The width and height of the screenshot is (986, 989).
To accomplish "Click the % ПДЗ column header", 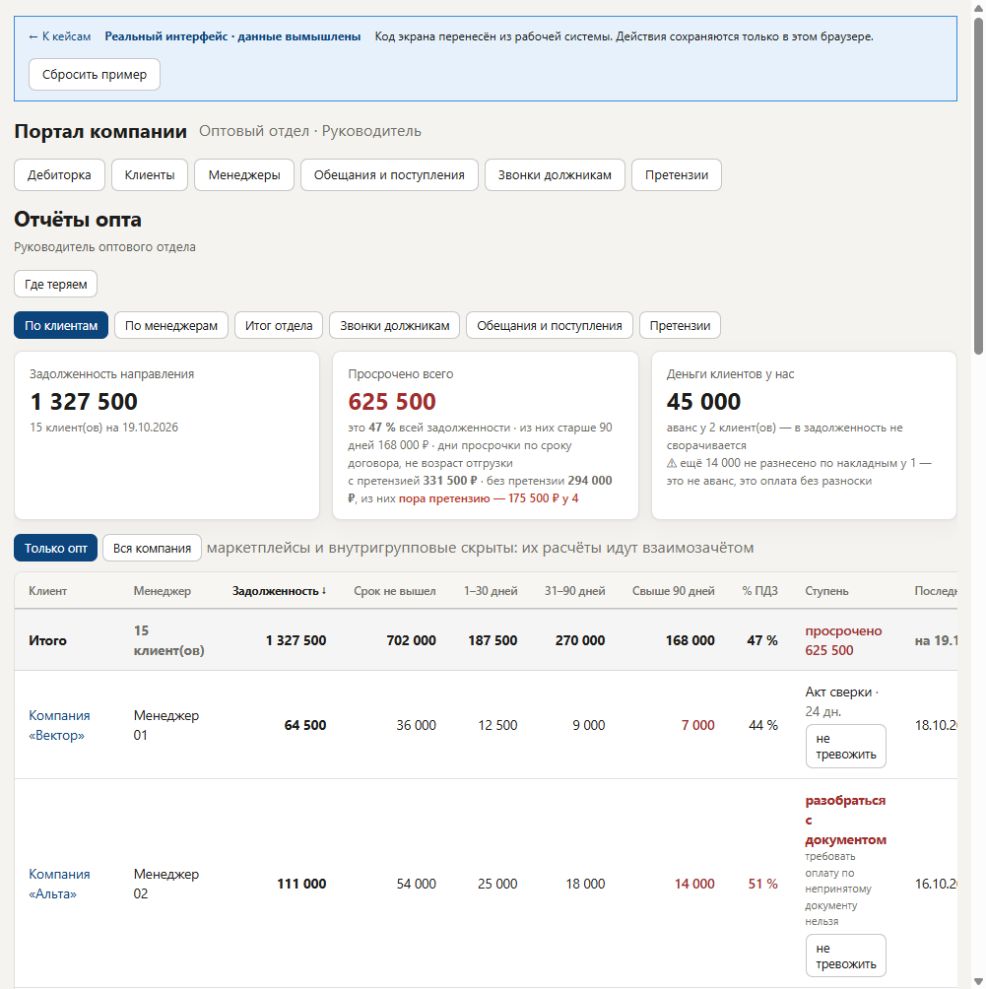I will coord(760,591).
